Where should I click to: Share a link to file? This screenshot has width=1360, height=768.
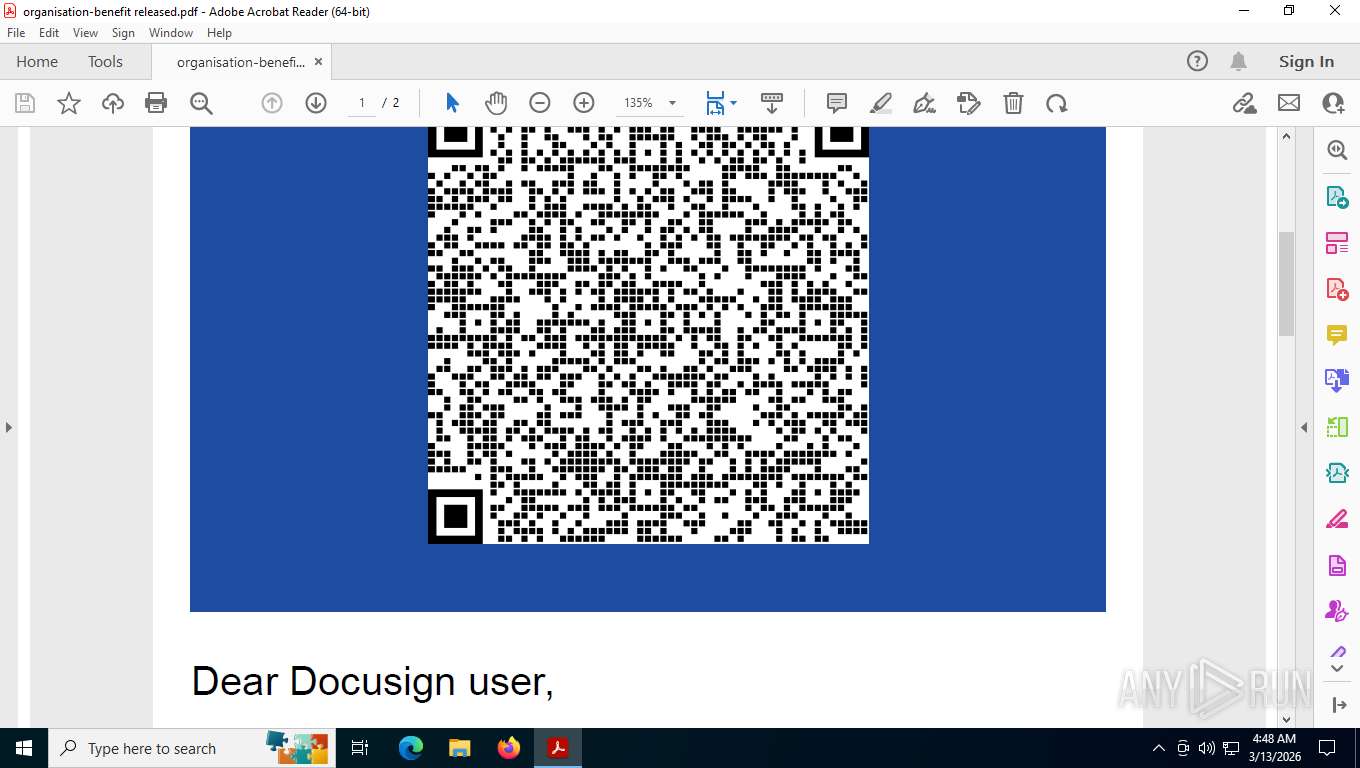pos(1244,103)
